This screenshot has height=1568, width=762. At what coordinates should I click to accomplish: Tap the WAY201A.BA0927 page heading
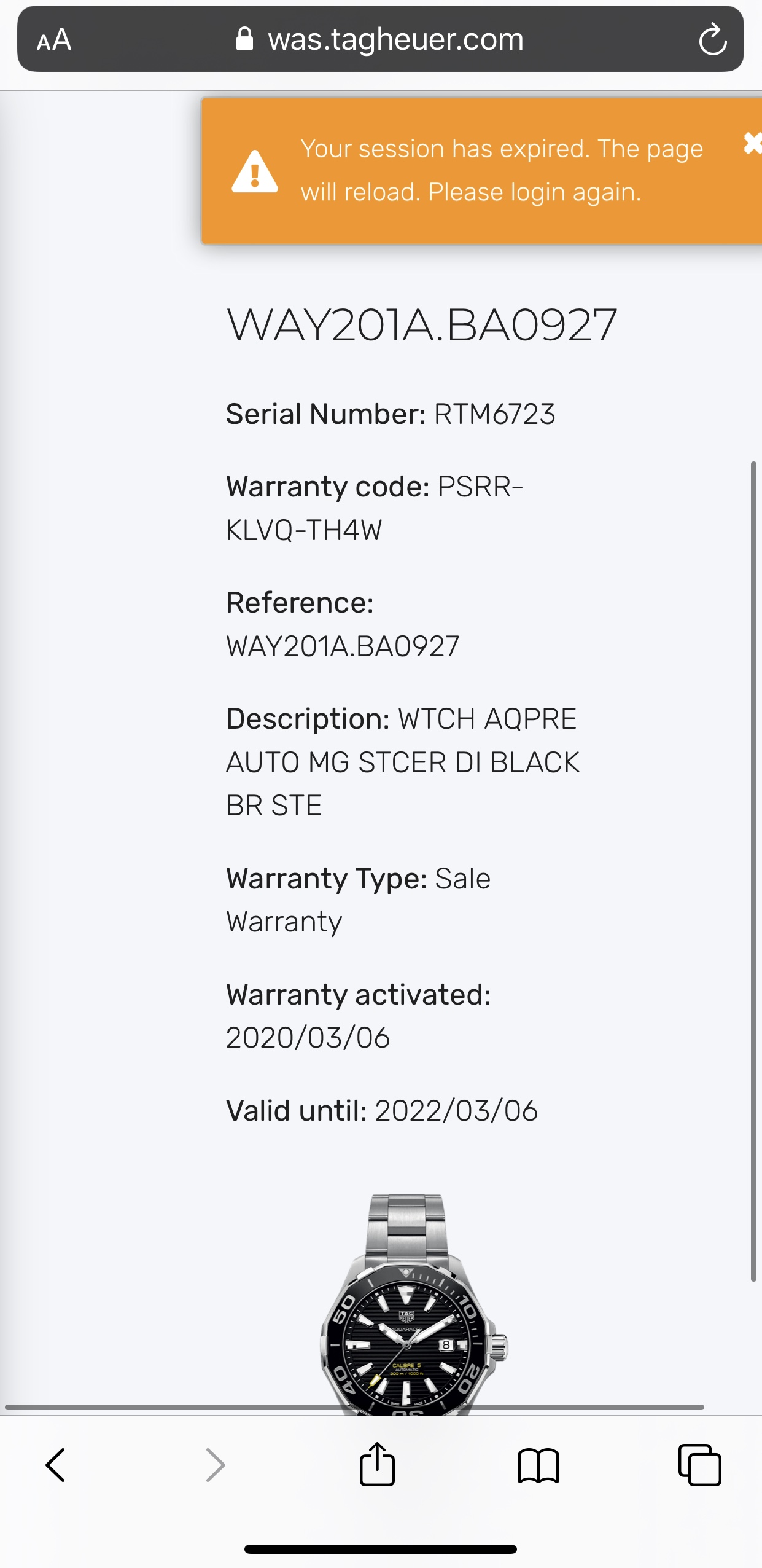[422, 325]
